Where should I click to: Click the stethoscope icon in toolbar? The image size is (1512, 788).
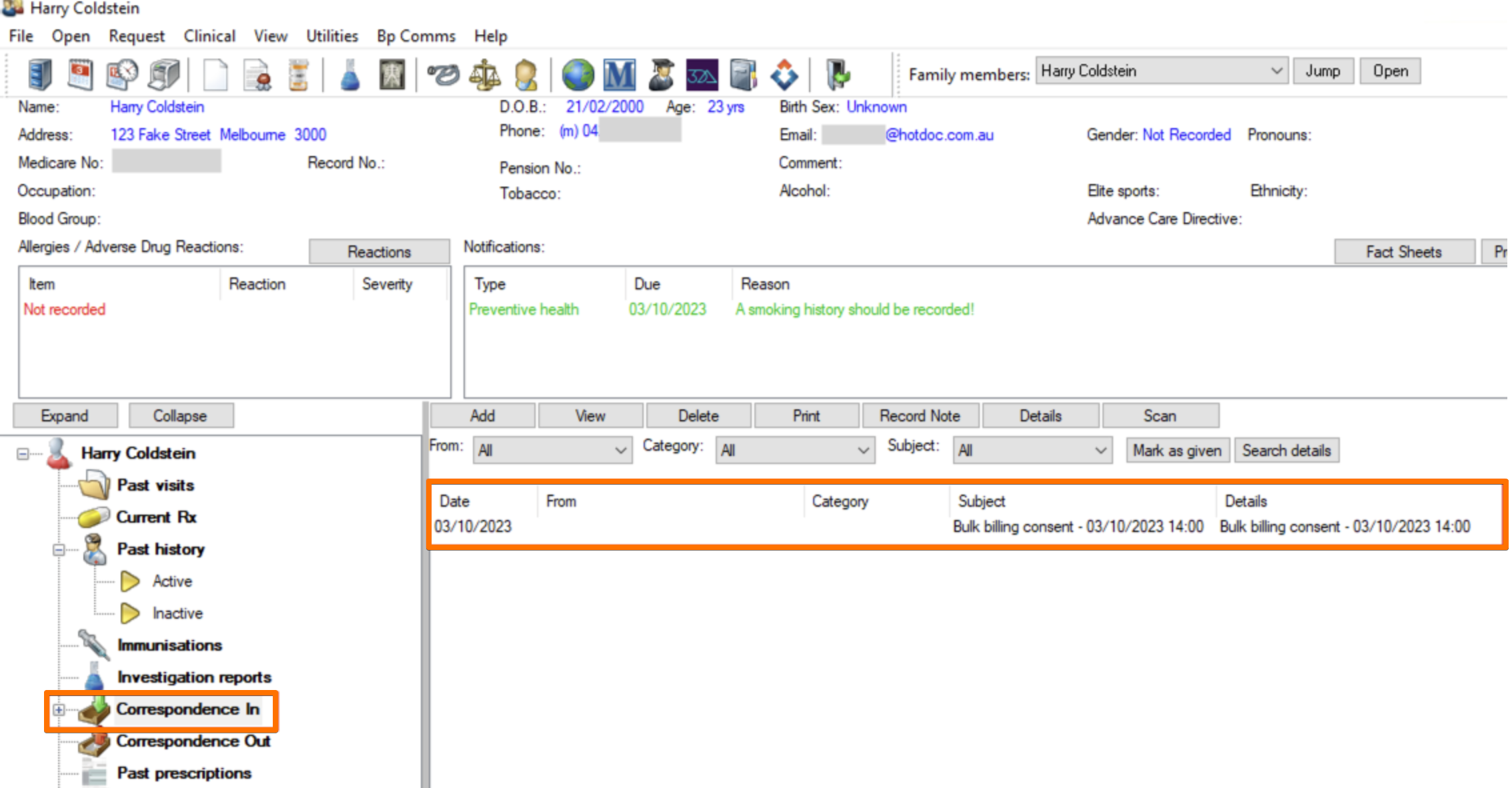click(x=443, y=75)
